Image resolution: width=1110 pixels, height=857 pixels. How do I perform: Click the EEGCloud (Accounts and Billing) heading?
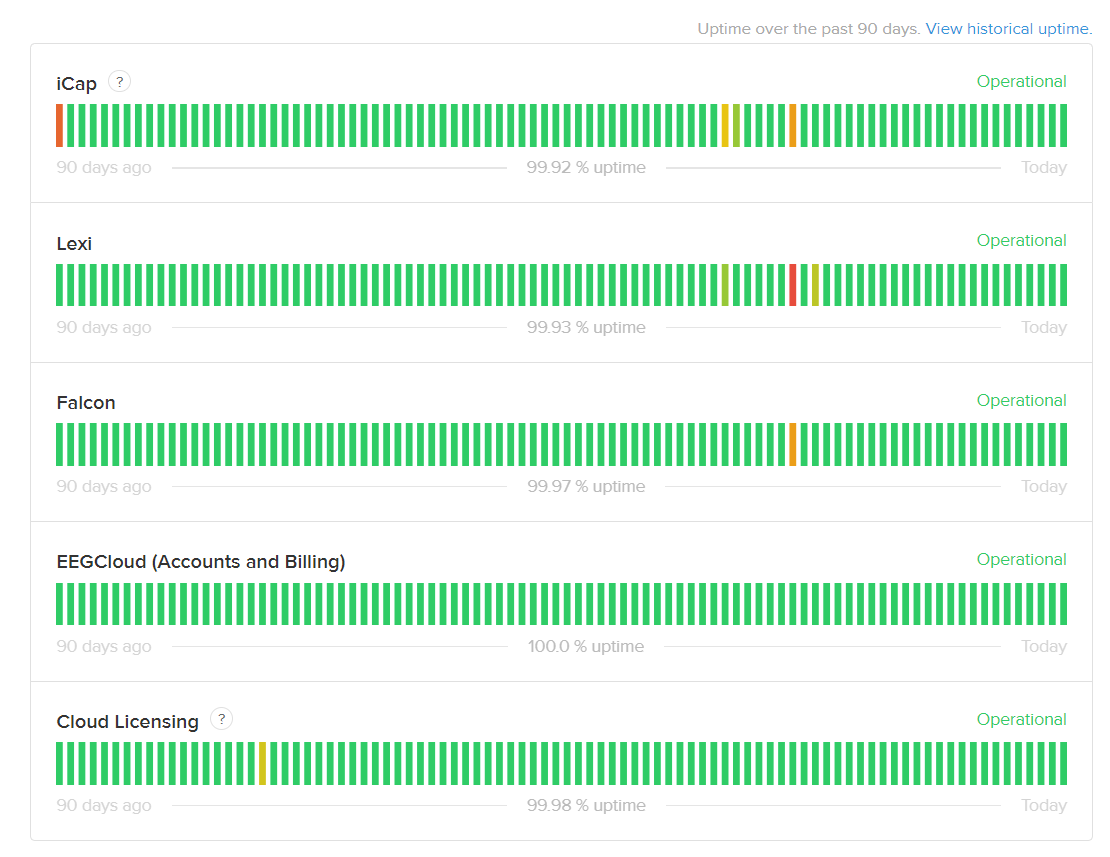(201, 562)
